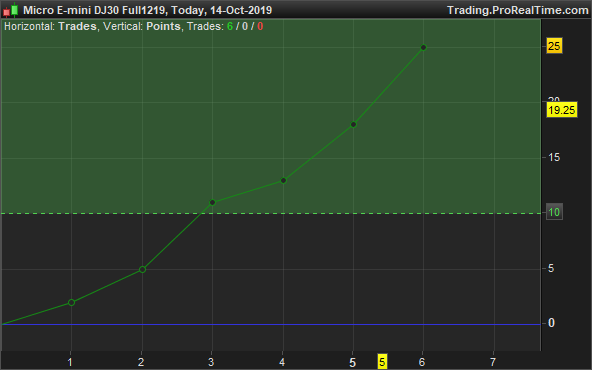Click the green winning trades count 6

tap(230, 26)
